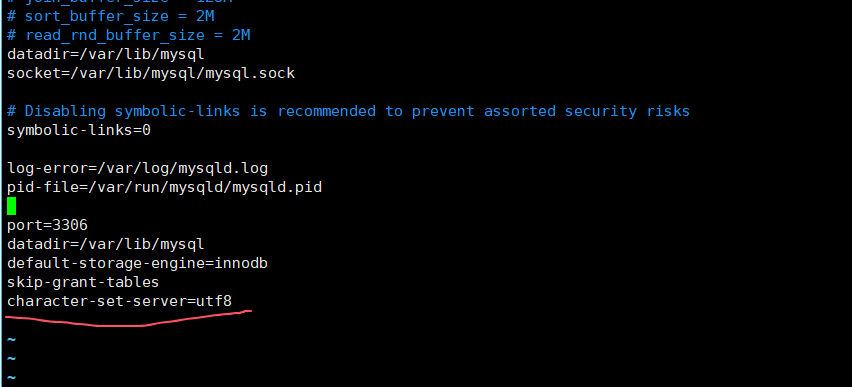Viewport: 852px width, 387px height.
Task: Click the default-storage-engine=innodb line
Action: pyautogui.click(x=137, y=263)
